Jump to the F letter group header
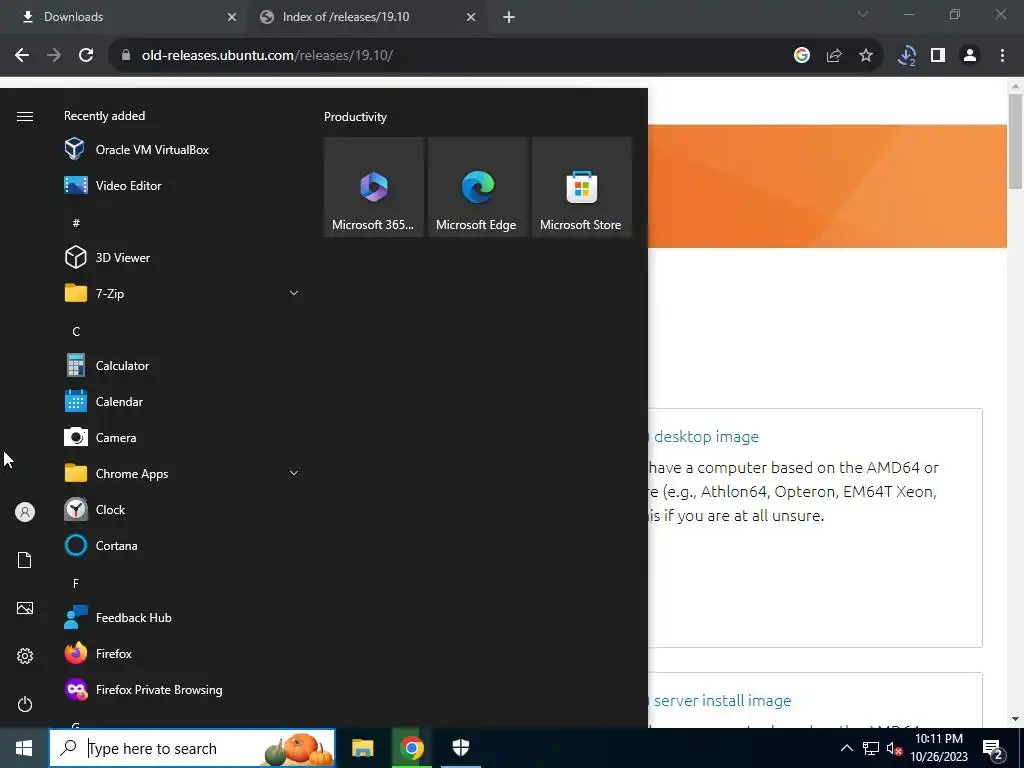Viewport: 1024px width, 768px height. point(76,583)
